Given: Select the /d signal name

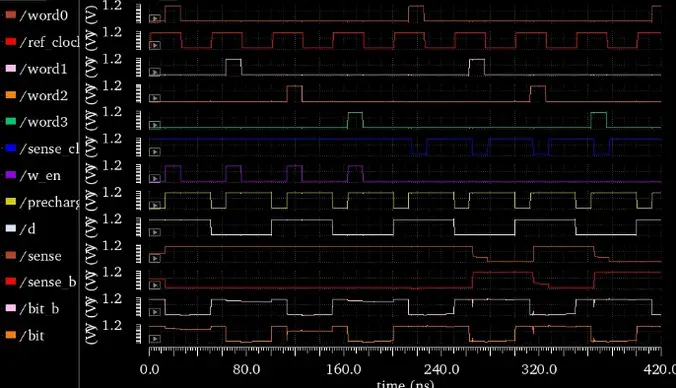Looking at the screenshot, I should [28, 229].
